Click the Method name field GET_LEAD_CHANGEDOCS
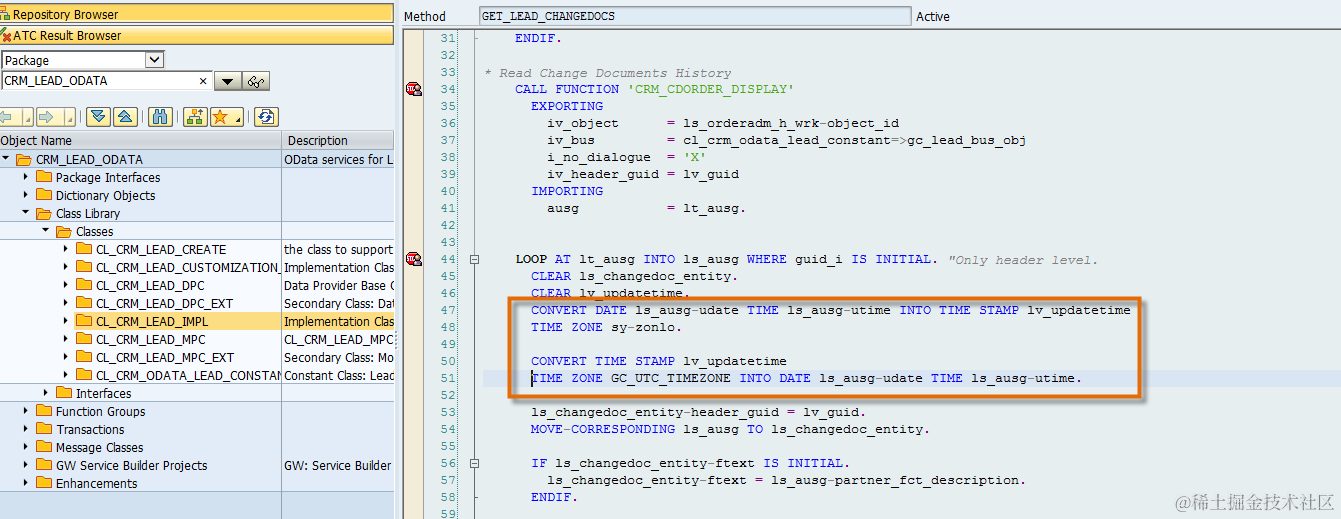The height and width of the screenshot is (519, 1341). (695, 16)
